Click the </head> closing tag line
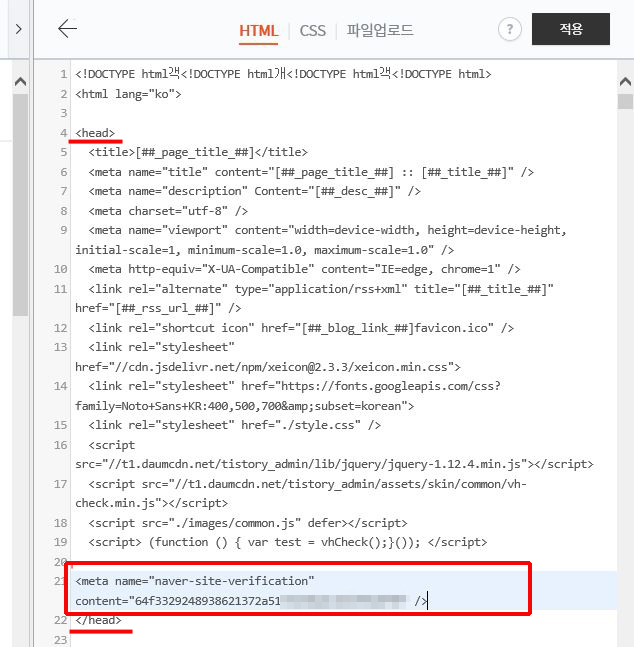 (98, 620)
